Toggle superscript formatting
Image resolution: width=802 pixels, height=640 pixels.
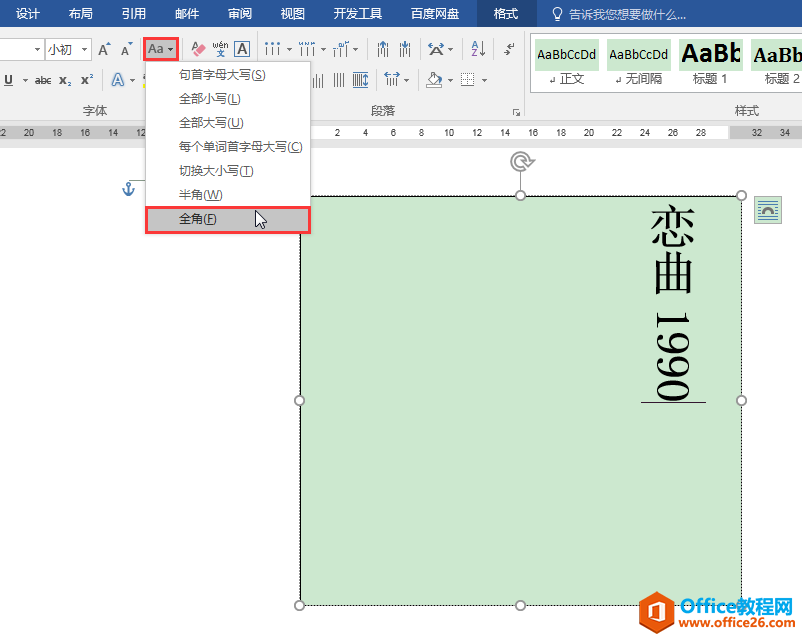click(87, 80)
